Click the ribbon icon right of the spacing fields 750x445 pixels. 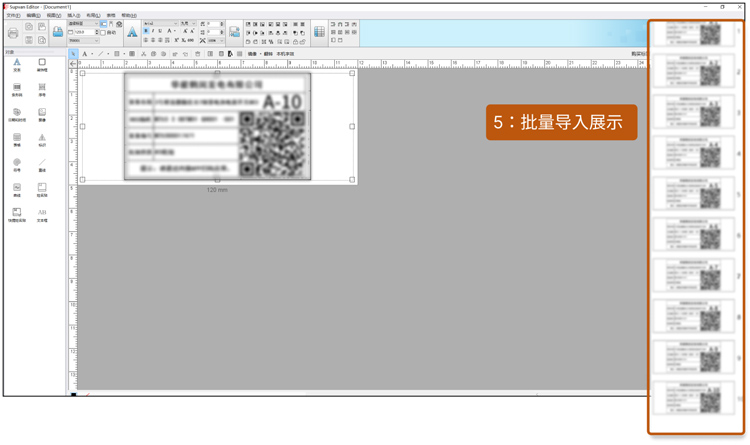(234, 32)
